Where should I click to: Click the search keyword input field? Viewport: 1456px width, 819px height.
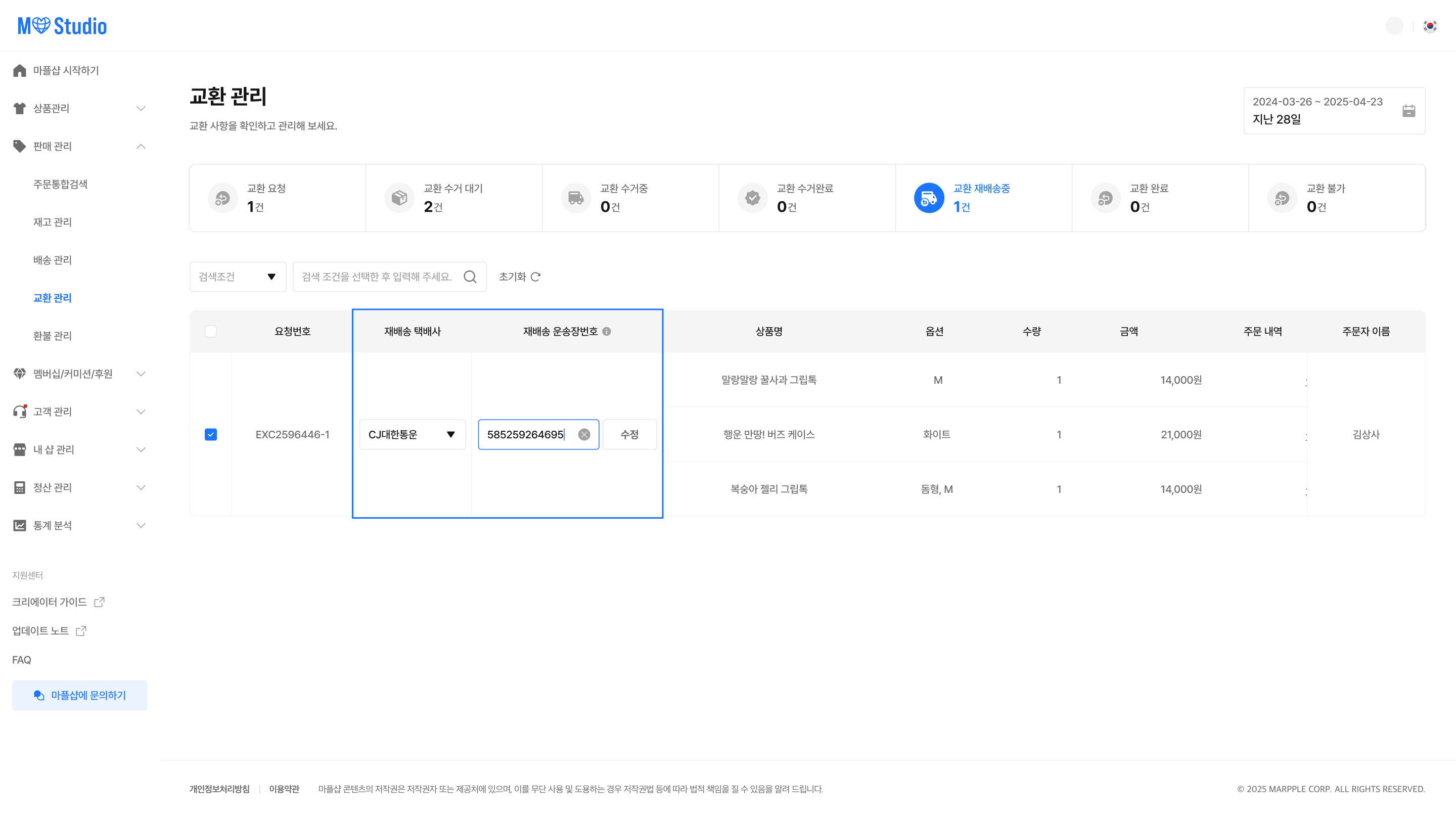pos(377,277)
